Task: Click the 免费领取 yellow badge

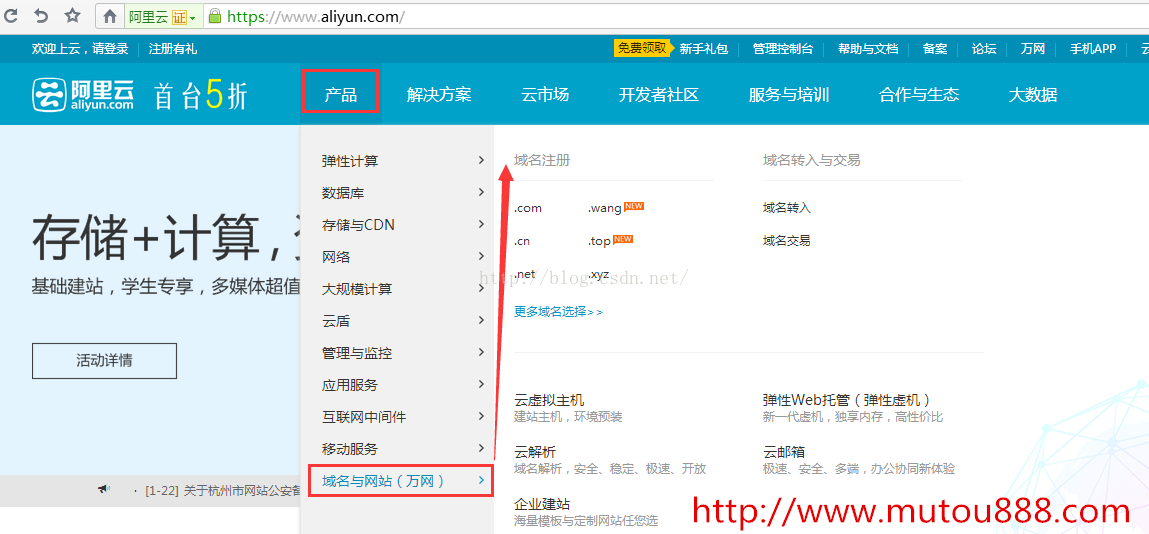Action: point(641,48)
